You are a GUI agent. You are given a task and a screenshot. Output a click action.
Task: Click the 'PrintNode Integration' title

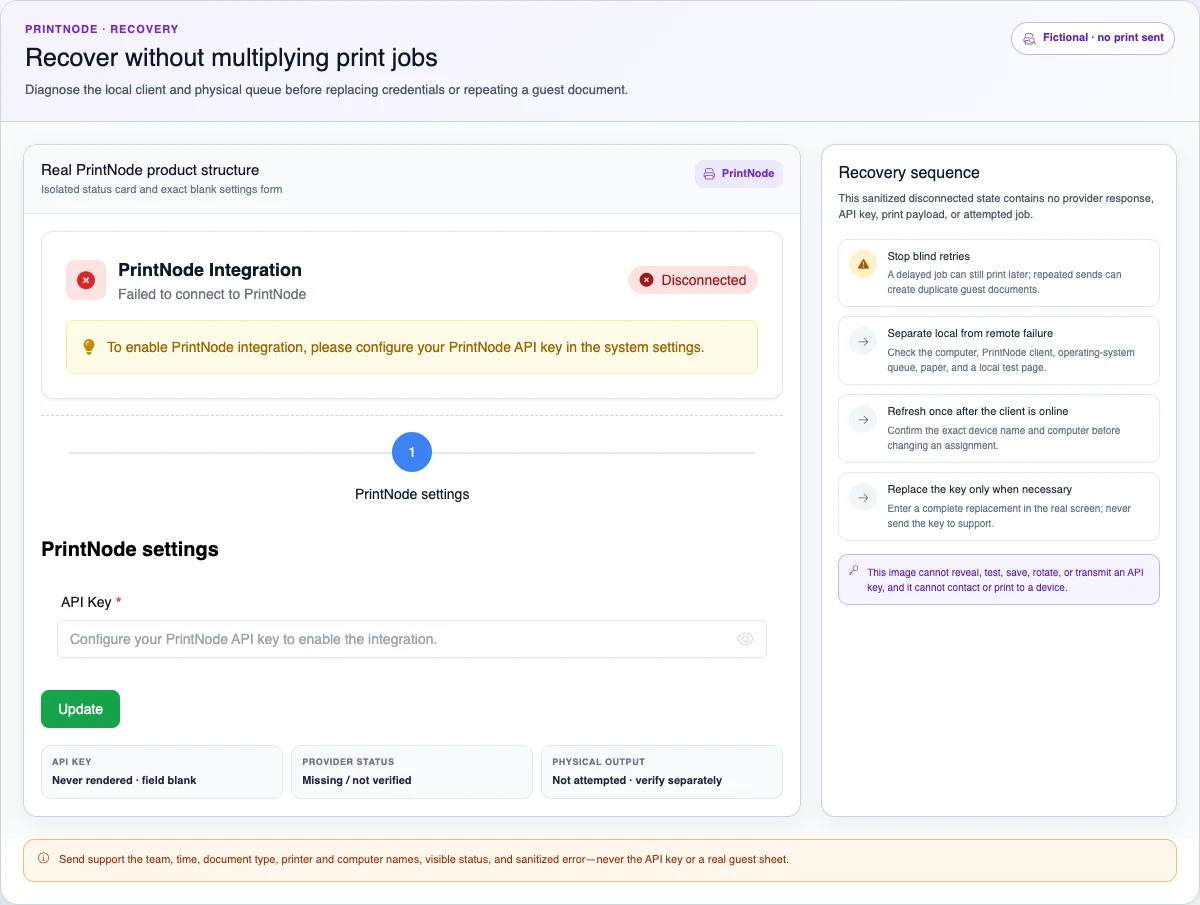[x=210, y=270]
